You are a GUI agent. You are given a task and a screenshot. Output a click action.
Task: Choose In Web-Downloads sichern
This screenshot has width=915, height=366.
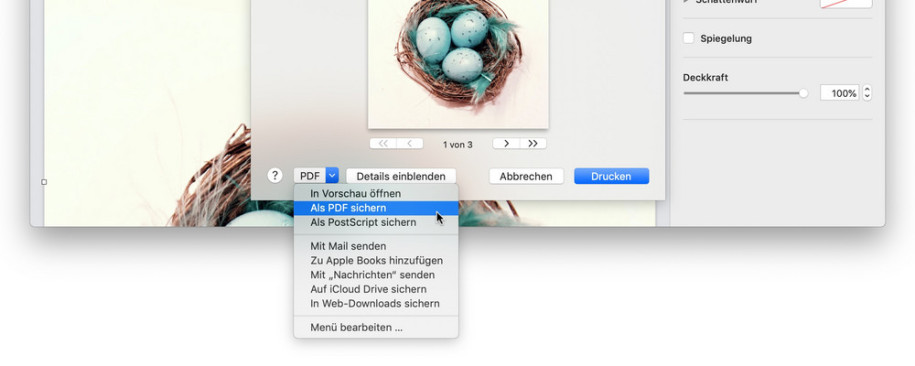coord(376,304)
